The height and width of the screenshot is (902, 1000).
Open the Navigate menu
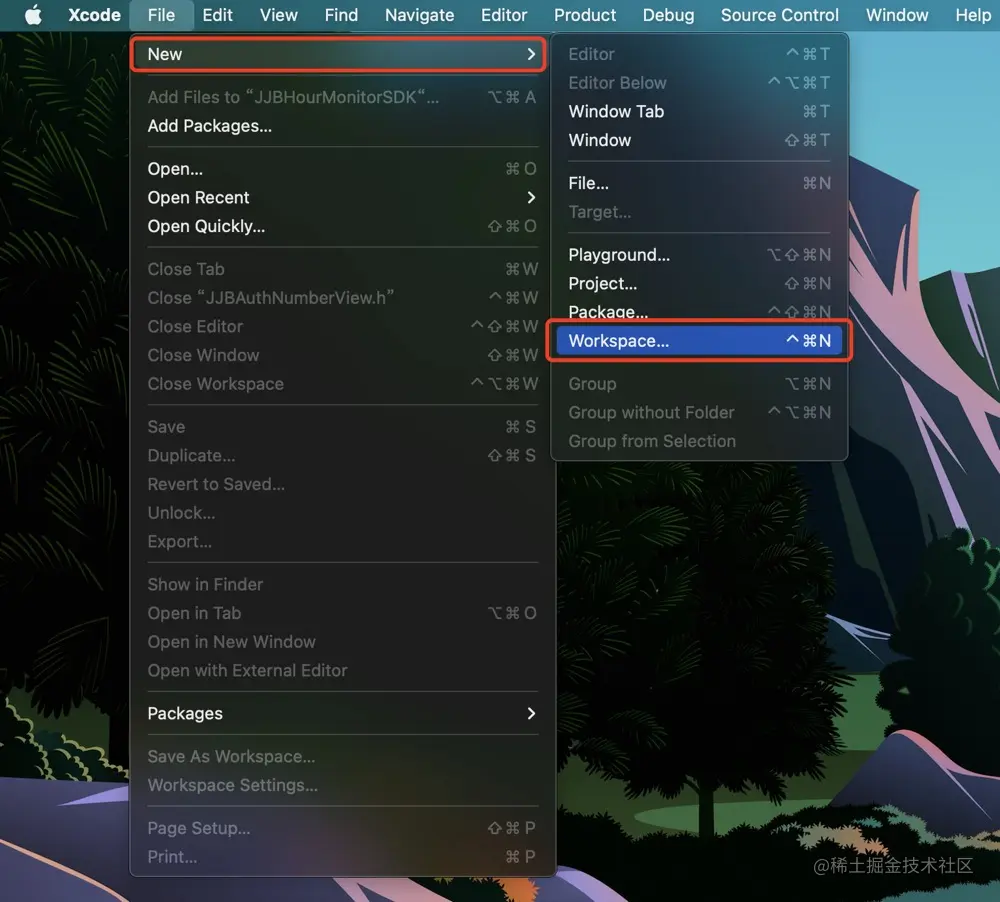(x=420, y=15)
